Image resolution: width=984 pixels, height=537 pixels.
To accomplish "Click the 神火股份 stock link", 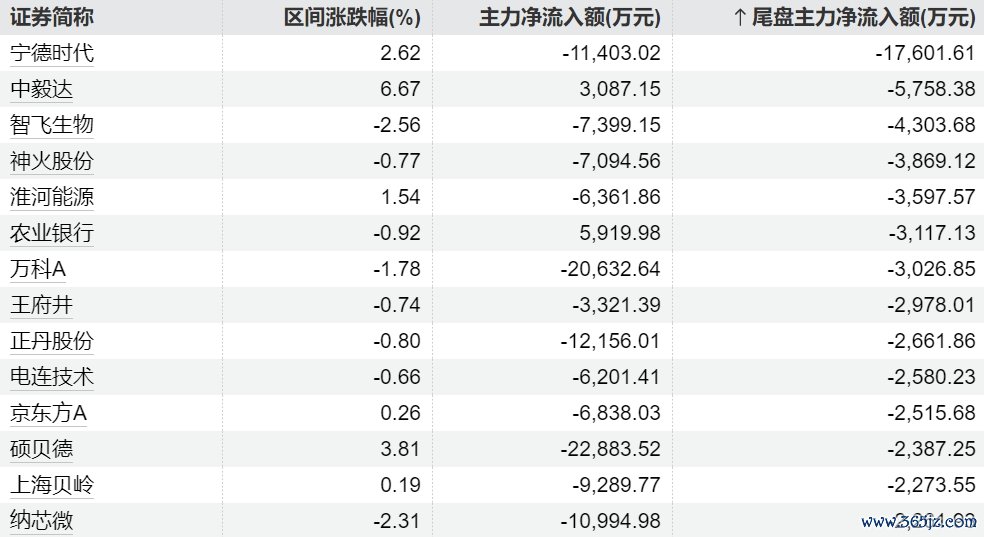I will 51,161.
